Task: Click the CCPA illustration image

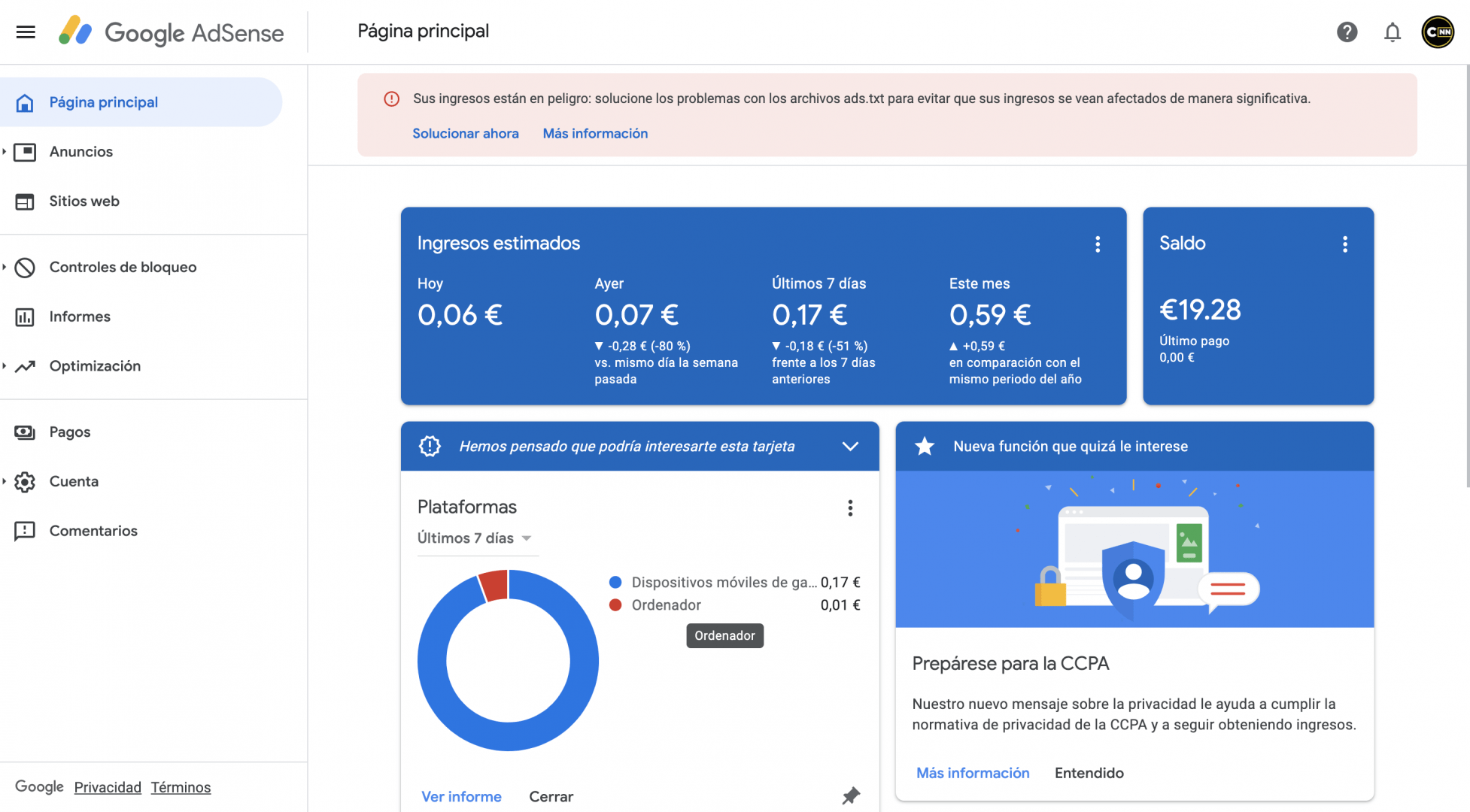Action: pyautogui.click(x=1134, y=550)
